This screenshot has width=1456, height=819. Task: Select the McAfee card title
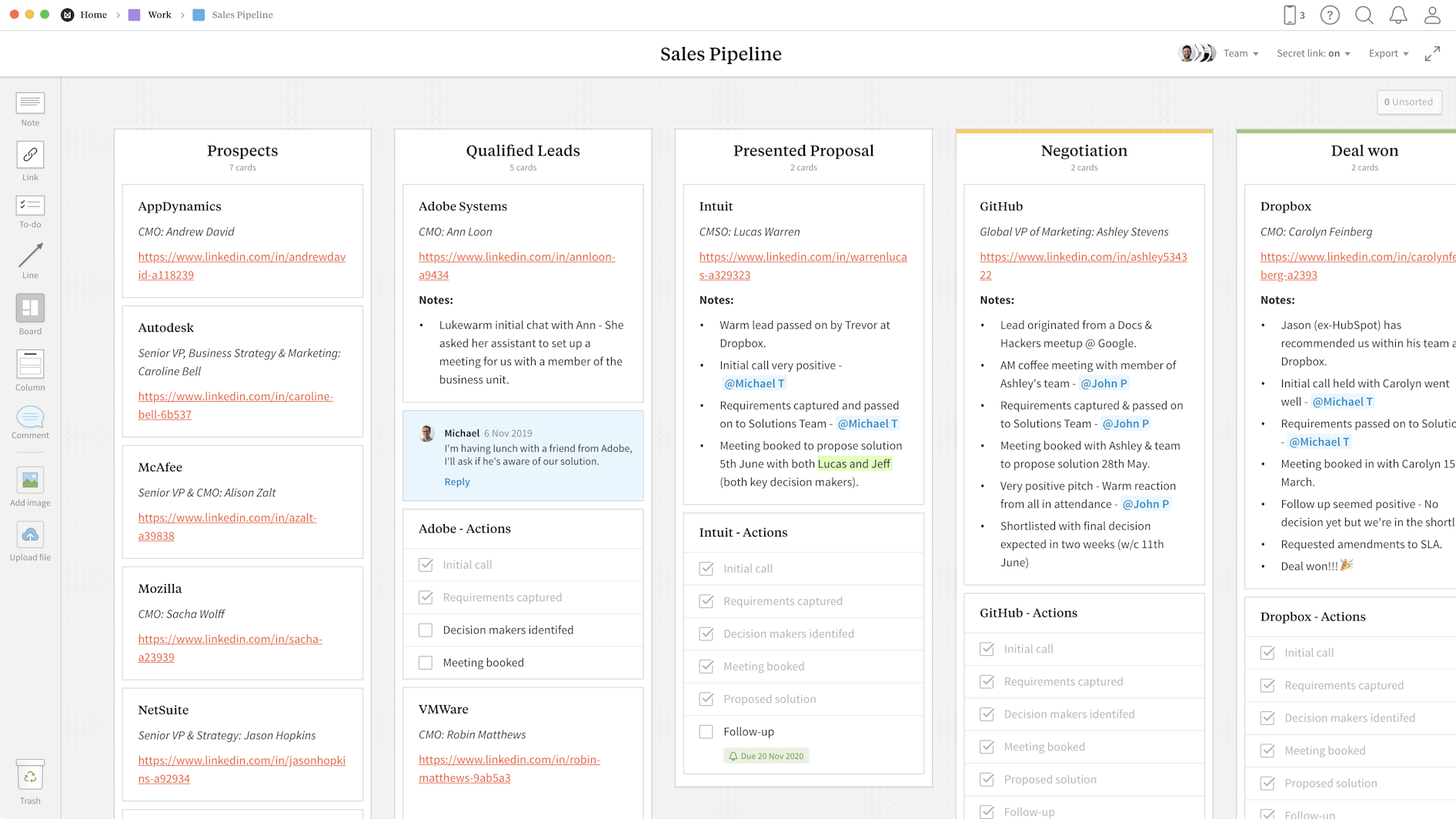point(160,467)
